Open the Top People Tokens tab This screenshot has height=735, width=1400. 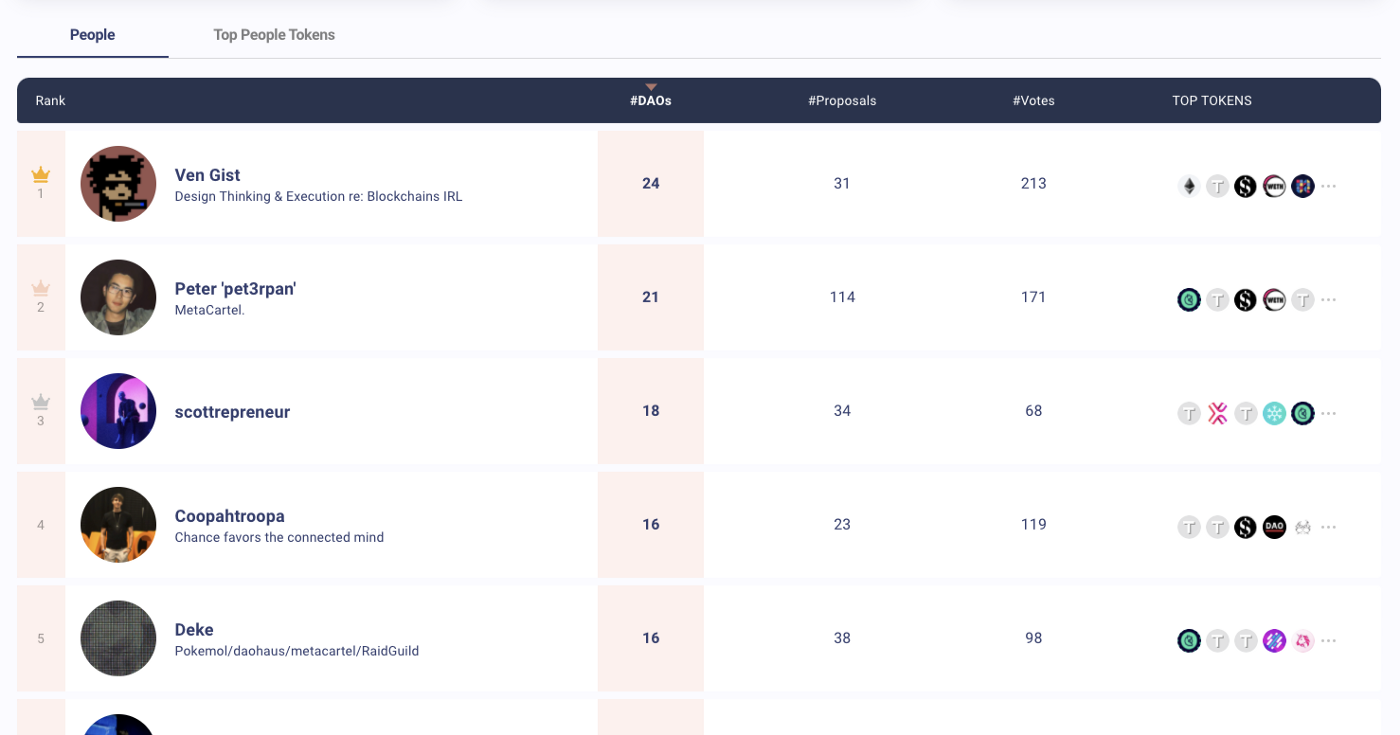[274, 35]
